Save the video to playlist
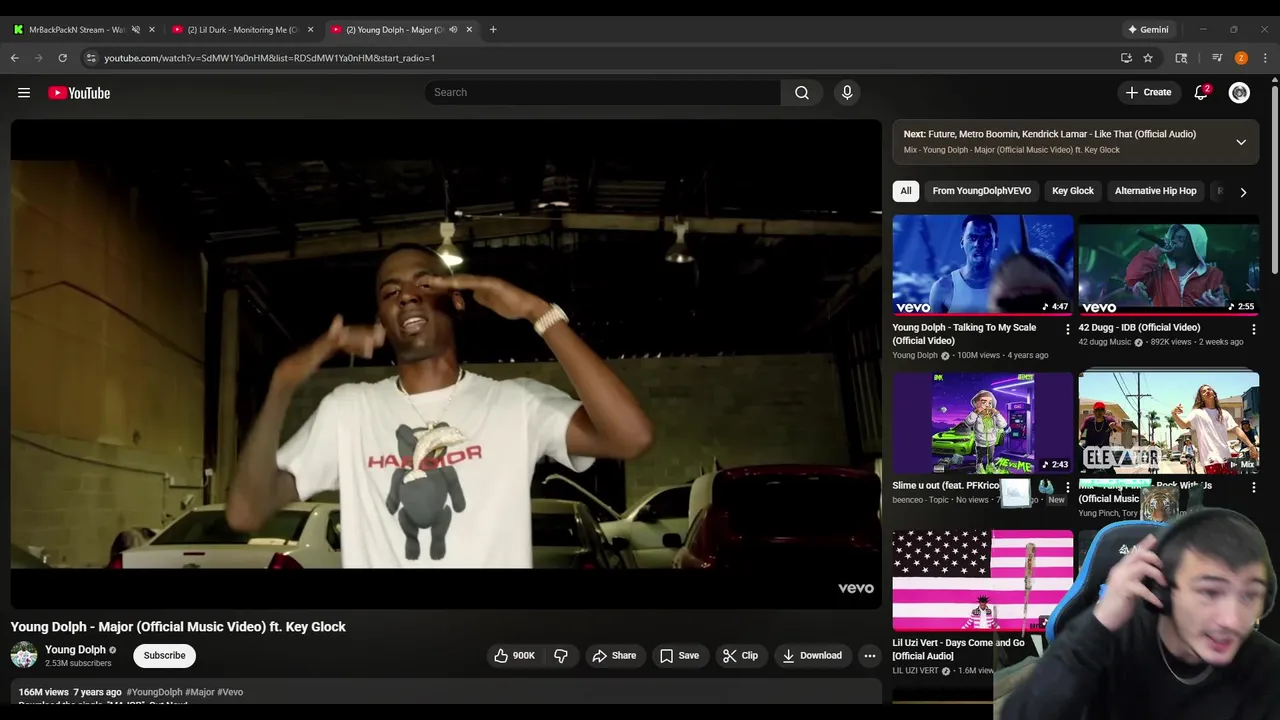 point(679,655)
